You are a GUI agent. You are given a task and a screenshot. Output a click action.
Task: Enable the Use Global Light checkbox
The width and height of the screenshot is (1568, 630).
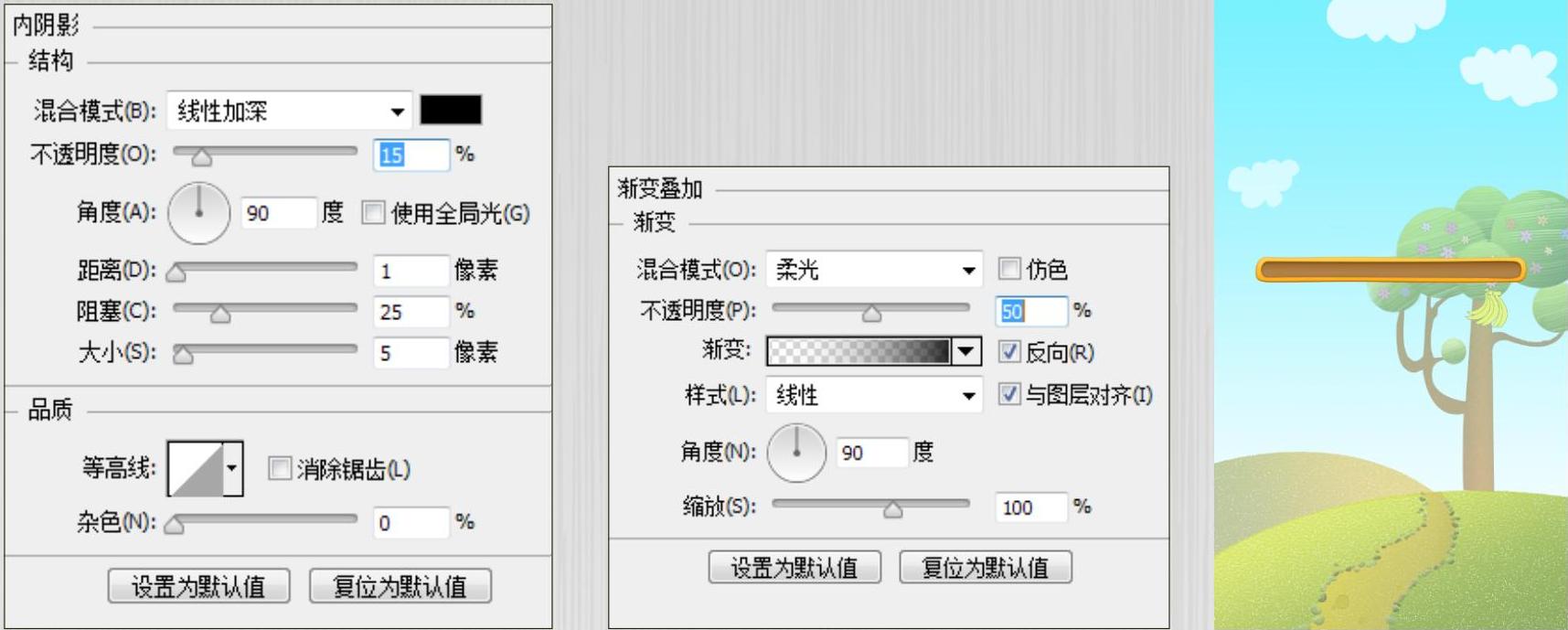click(373, 213)
